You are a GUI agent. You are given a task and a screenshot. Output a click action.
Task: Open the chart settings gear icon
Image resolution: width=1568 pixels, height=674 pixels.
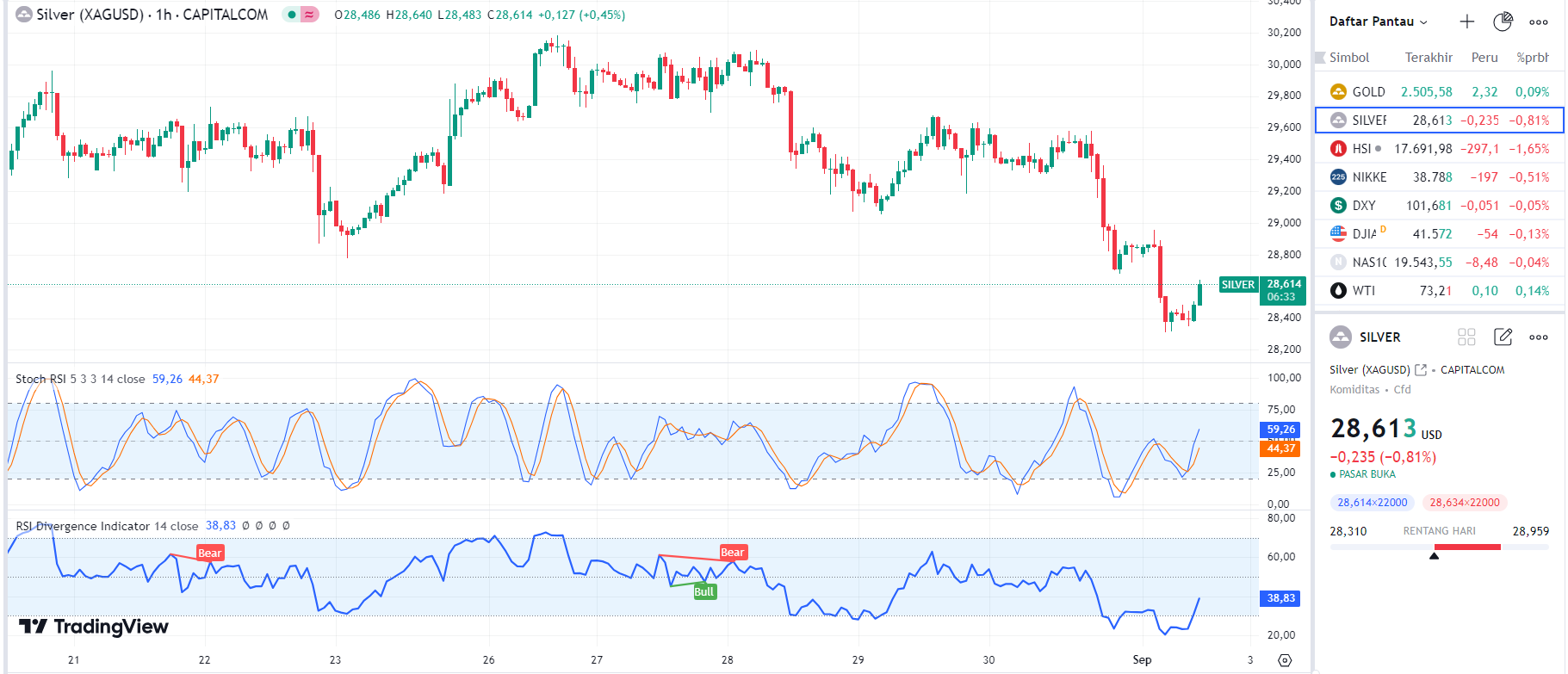[x=1285, y=660]
